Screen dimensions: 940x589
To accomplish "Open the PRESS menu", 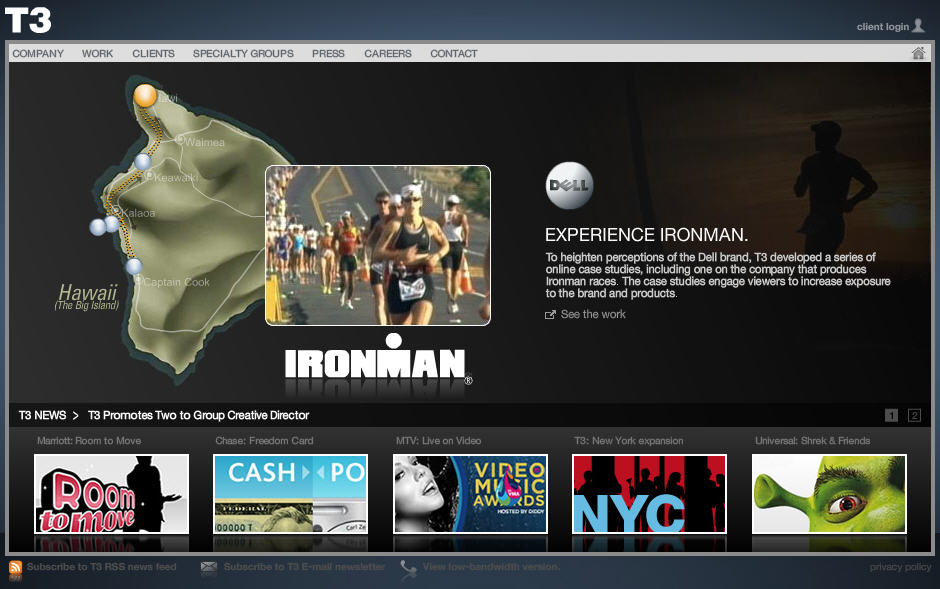I will tap(328, 53).
